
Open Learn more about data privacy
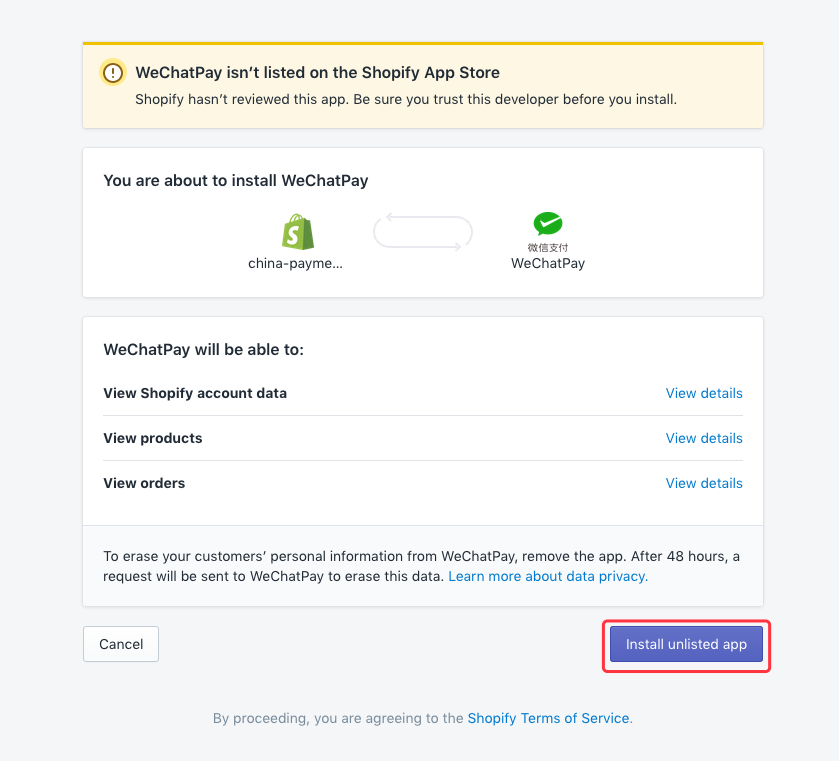(546, 576)
